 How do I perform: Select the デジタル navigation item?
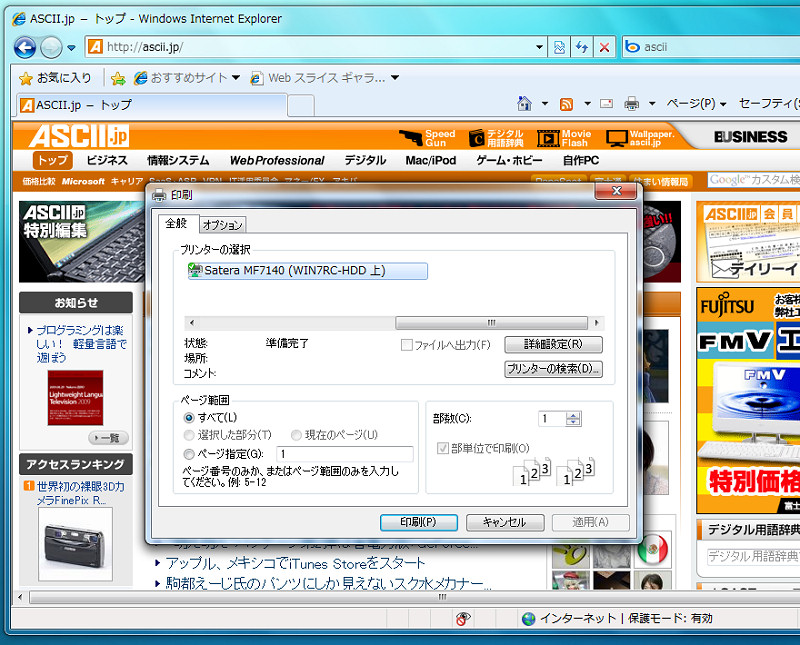click(365, 160)
